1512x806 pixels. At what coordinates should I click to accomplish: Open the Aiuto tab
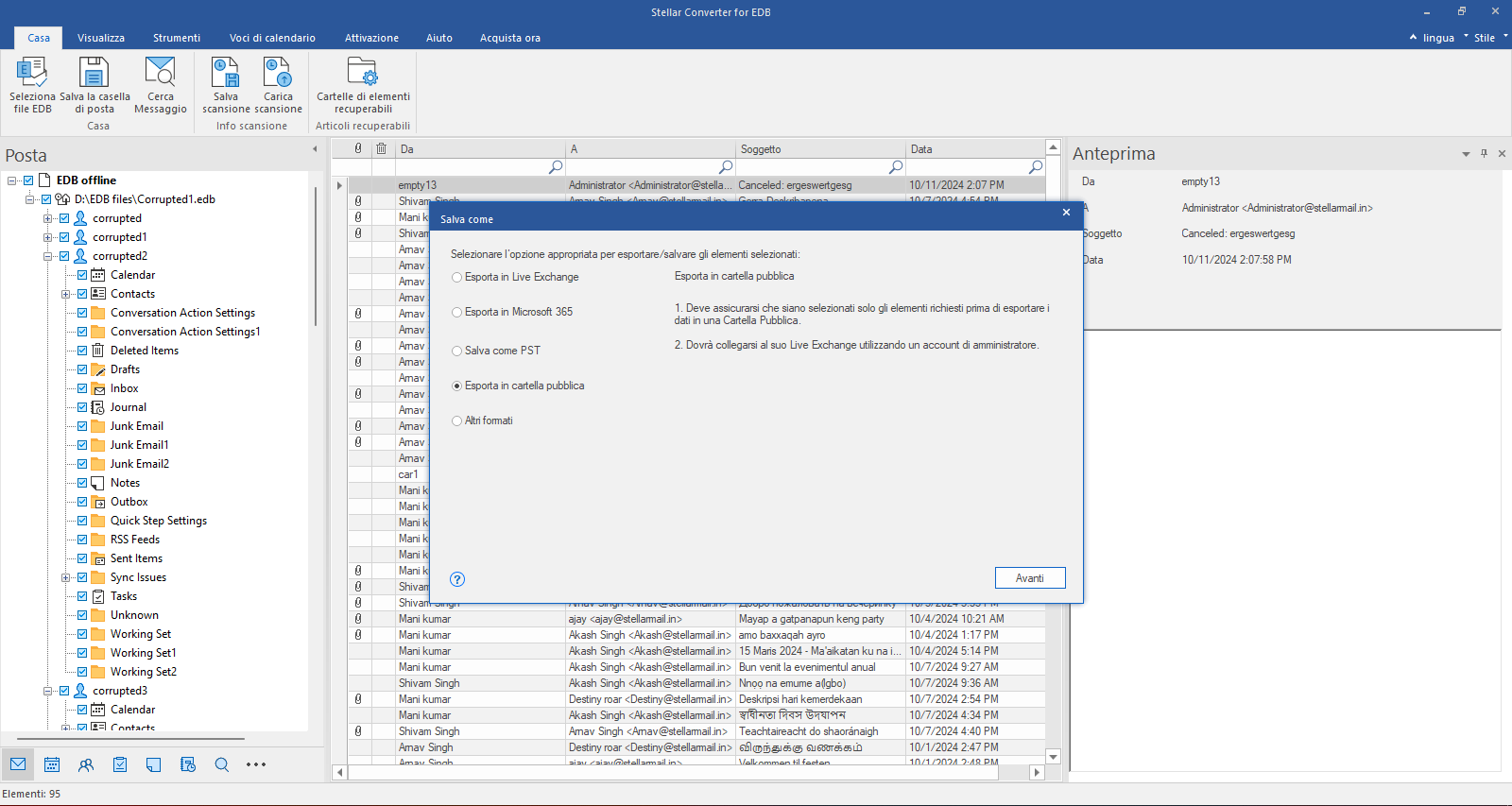[439, 38]
